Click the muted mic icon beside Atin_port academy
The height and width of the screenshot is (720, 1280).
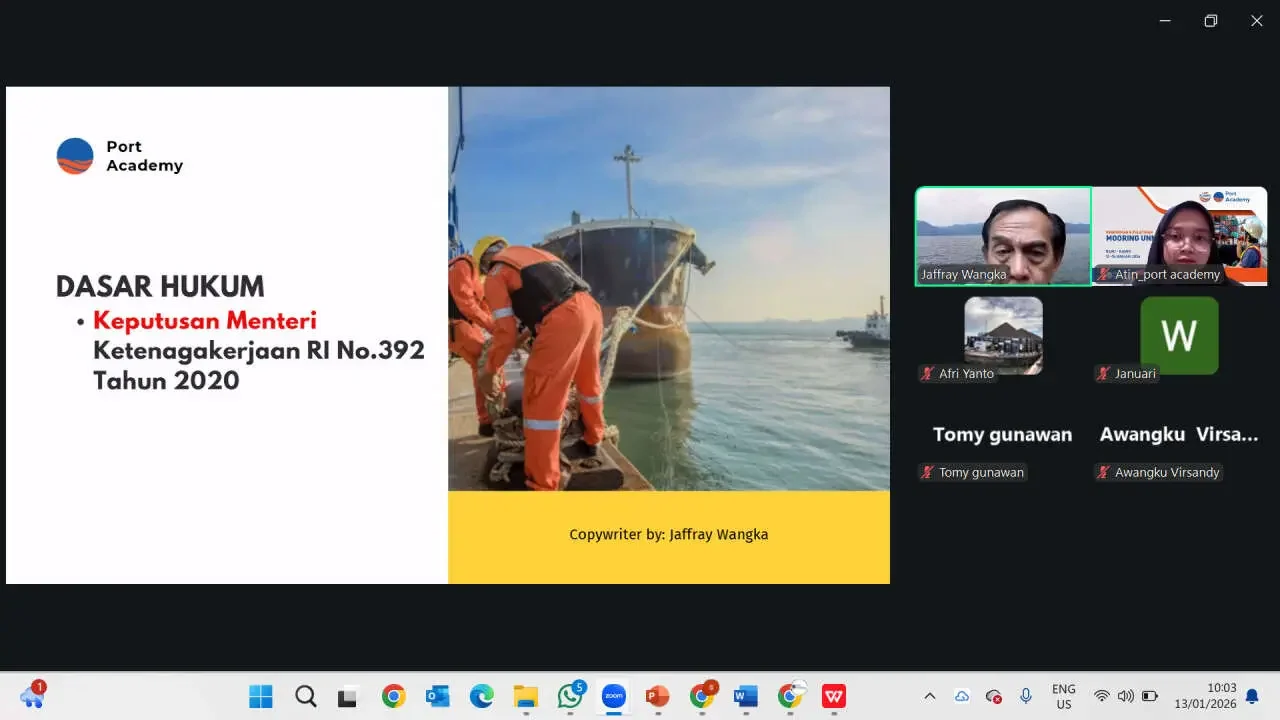pyautogui.click(x=1104, y=274)
